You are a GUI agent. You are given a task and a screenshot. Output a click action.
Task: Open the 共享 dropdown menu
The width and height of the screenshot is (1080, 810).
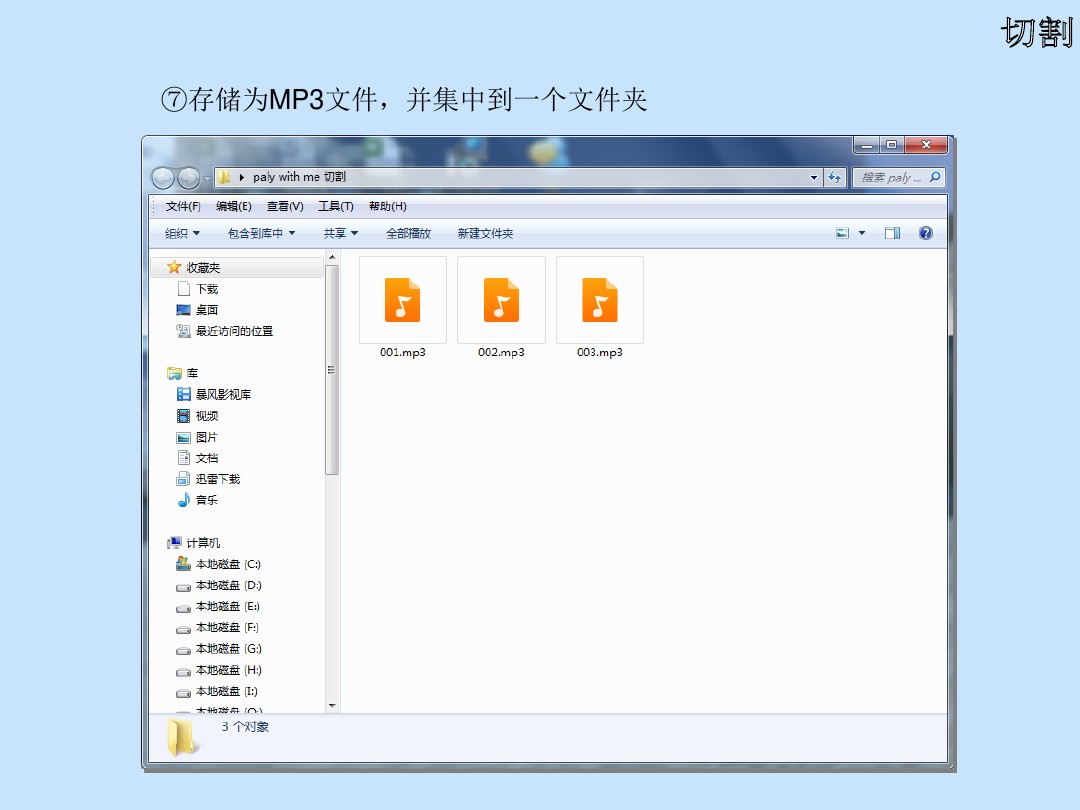coord(340,233)
